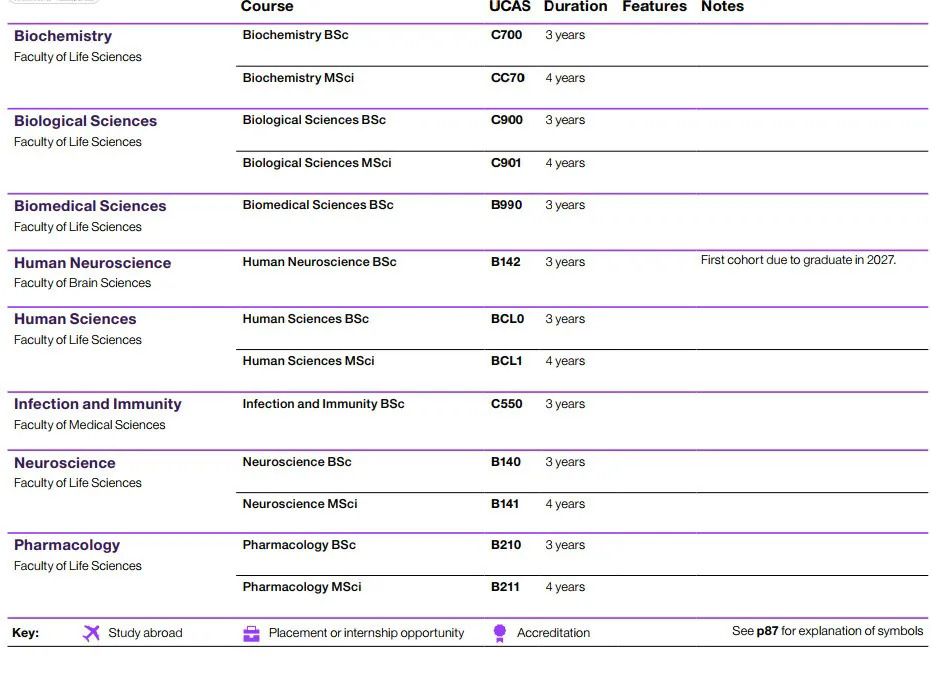Open Biomedical Sciences BSc course
This screenshot has width=931, height=674.
tap(318, 205)
